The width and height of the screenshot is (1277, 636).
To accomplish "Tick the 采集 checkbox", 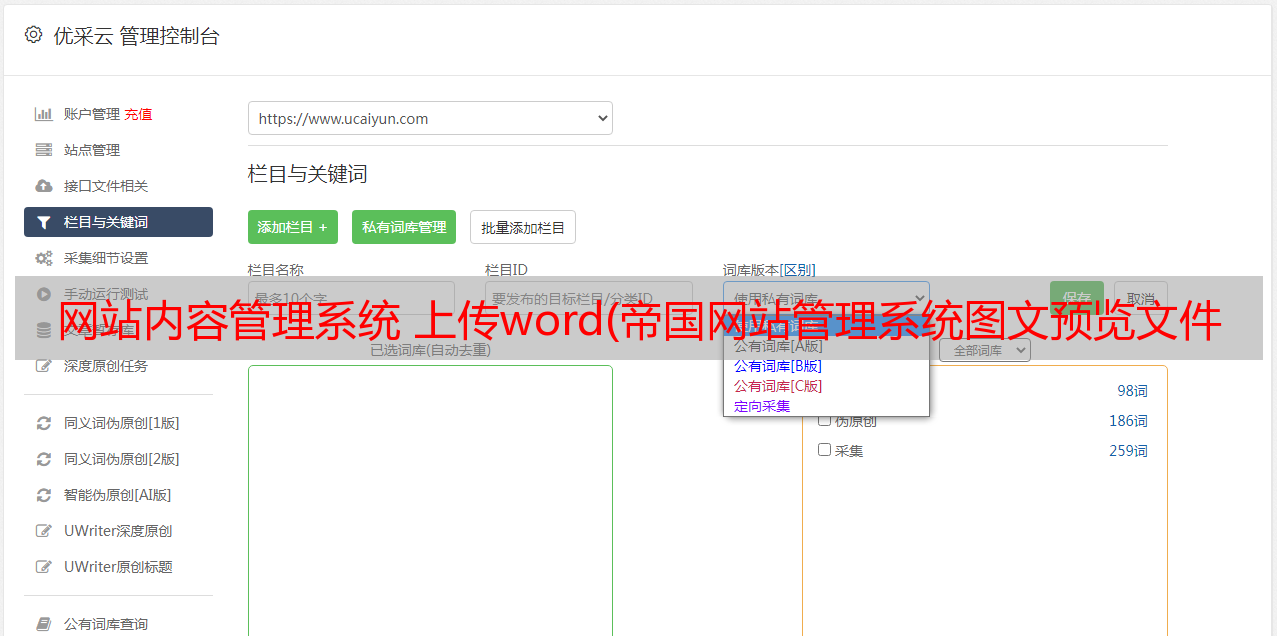I will click(x=825, y=450).
